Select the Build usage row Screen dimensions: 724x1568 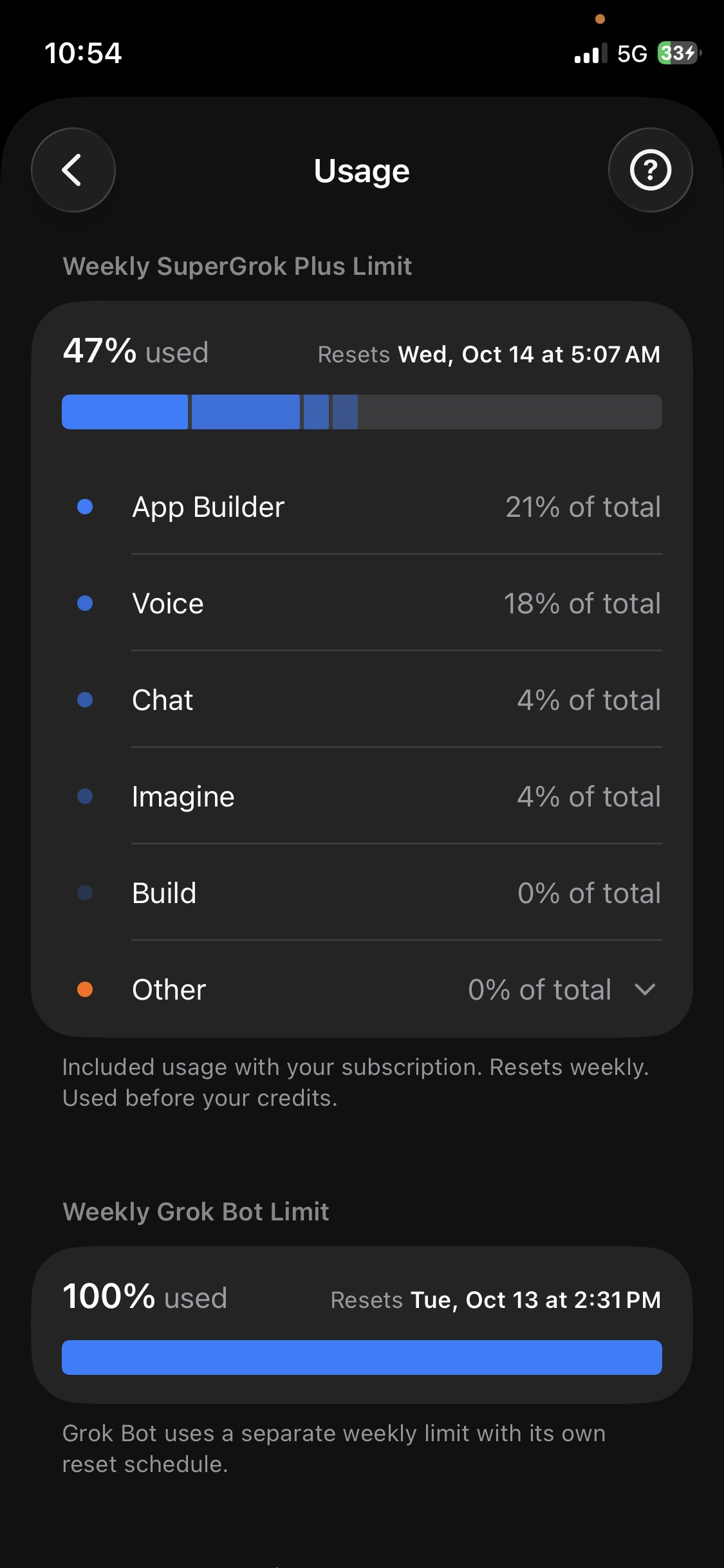(x=362, y=893)
